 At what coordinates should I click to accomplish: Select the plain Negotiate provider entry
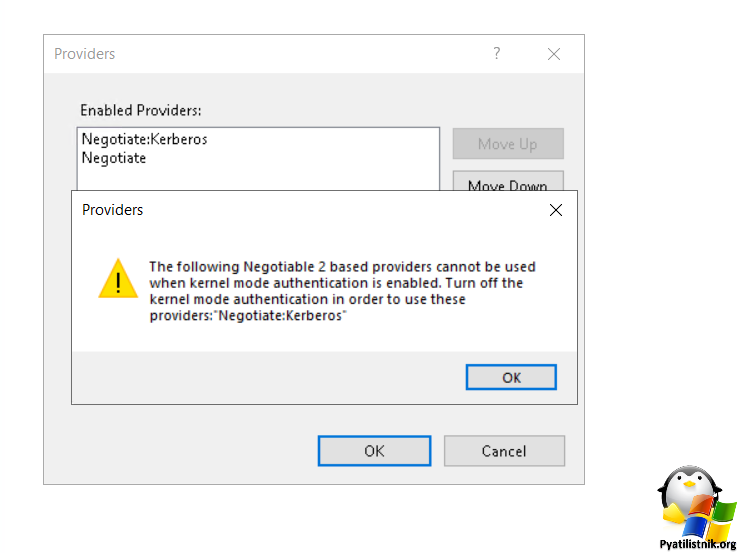click(114, 158)
